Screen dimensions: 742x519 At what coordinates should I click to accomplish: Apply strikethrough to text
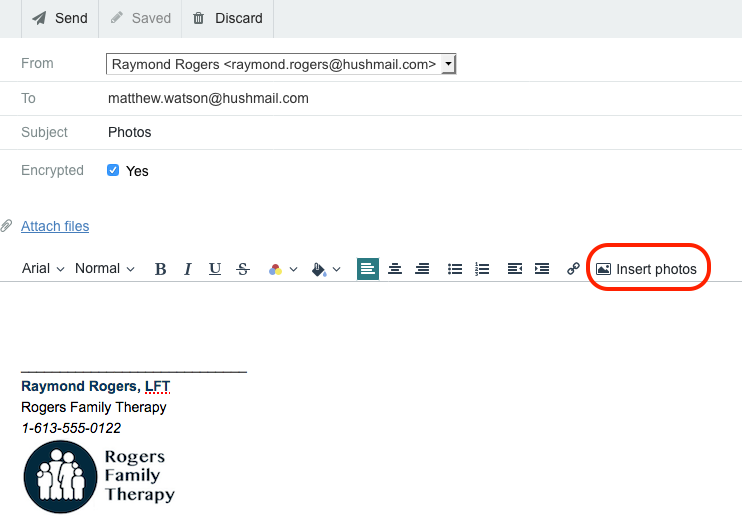(x=243, y=269)
